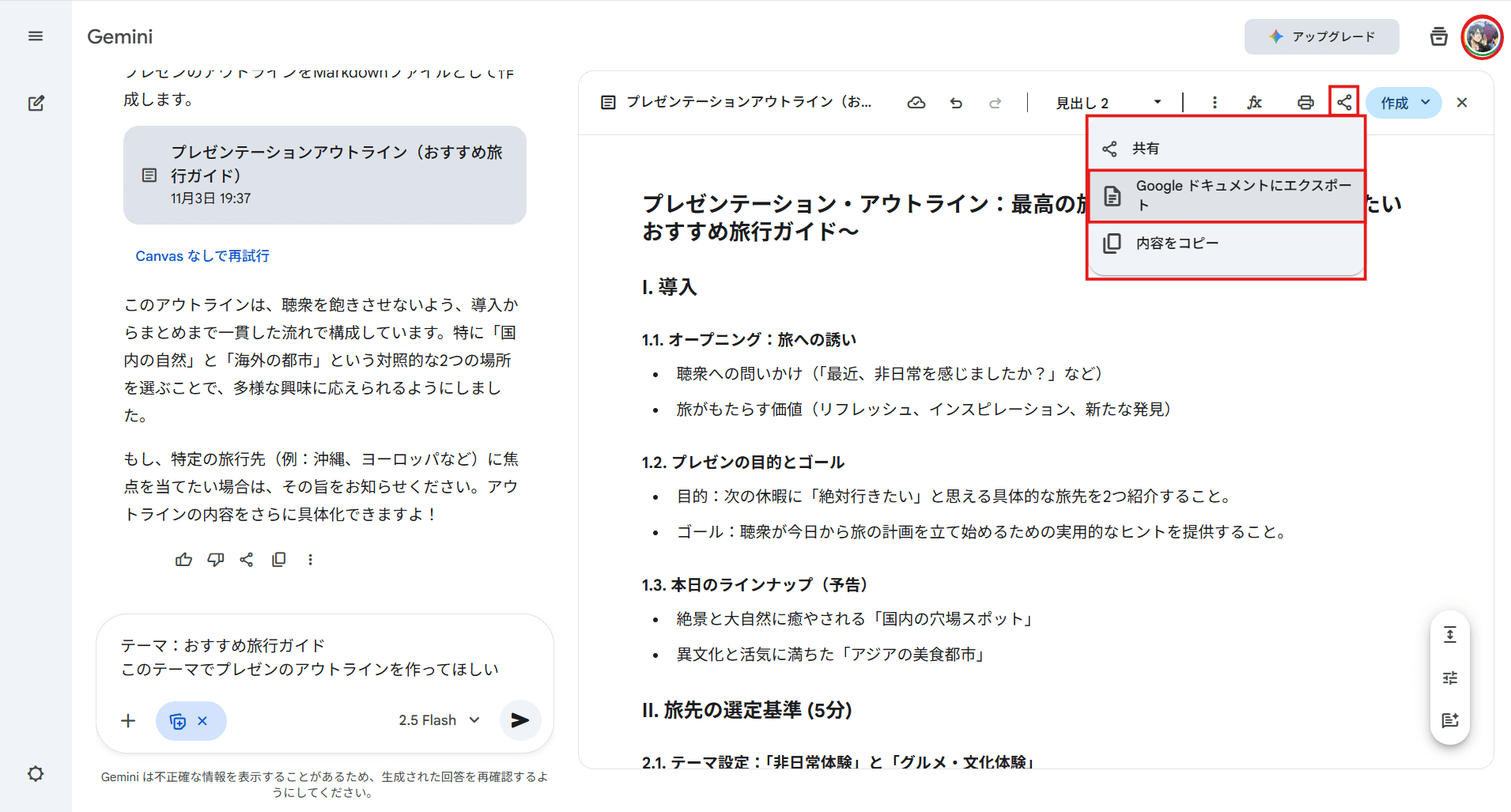
Task: Remove the Canvas tool chip
Action: coord(202,721)
